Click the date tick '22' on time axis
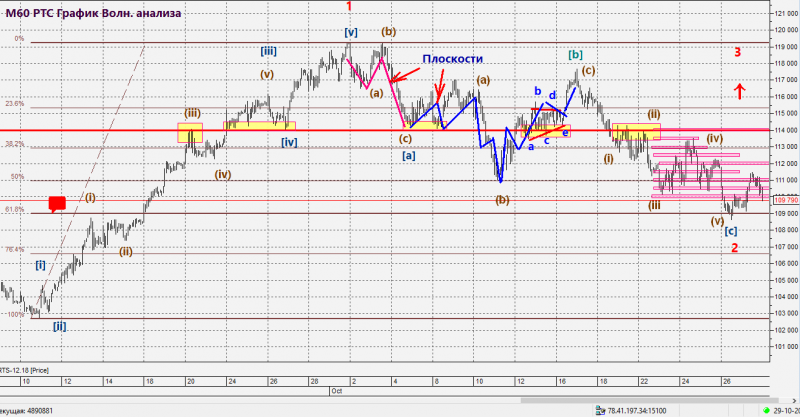 644,381
